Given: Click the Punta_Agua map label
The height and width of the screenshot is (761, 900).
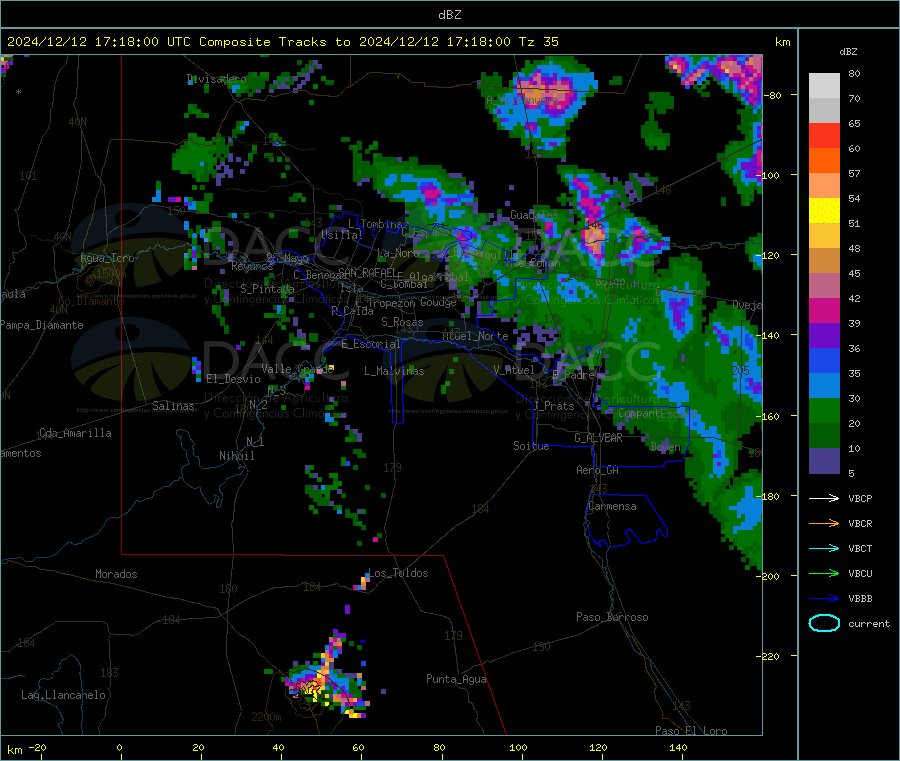Looking at the screenshot, I should click(456, 679).
